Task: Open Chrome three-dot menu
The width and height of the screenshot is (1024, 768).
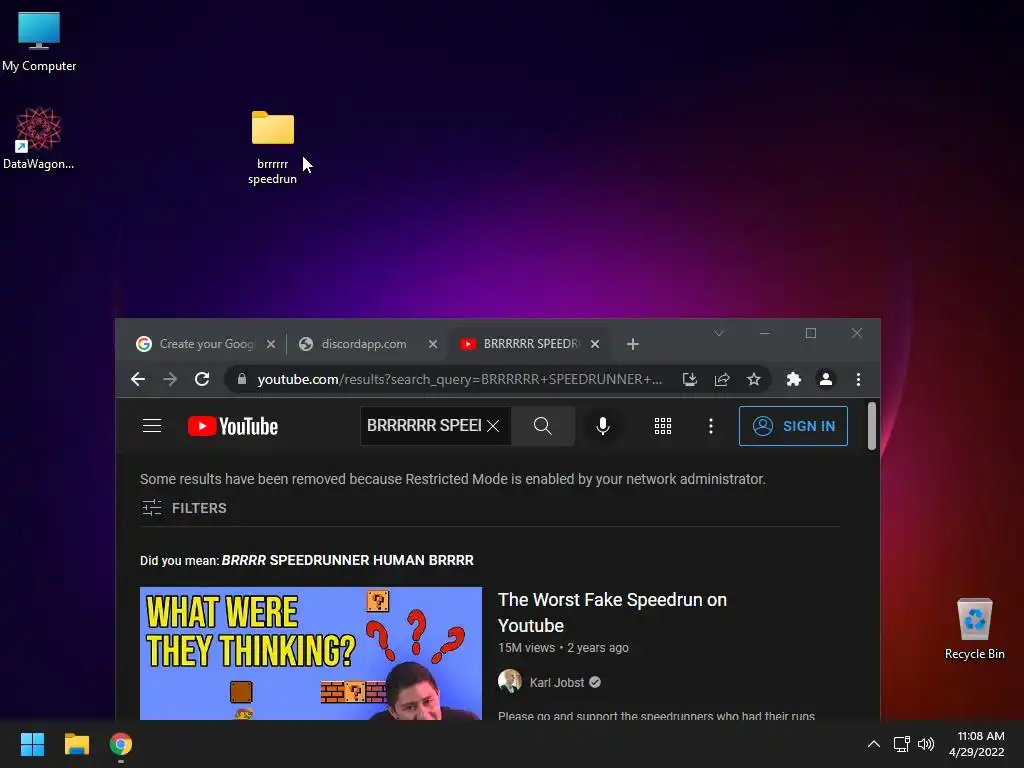Action: coord(858,379)
